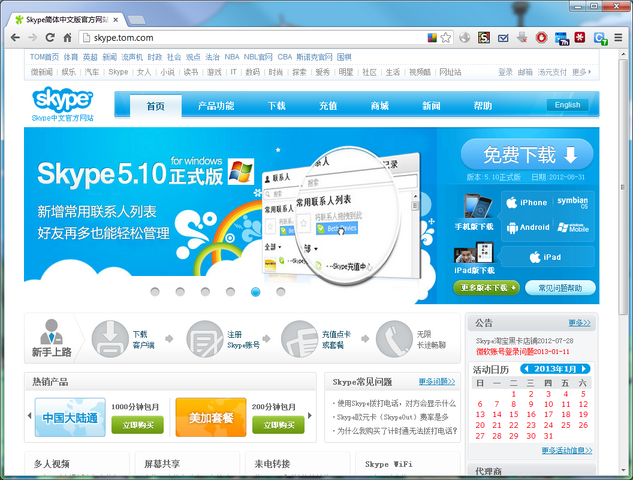This screenshot has height=480, width=633.
Task: Click the 中国大陆通 product thumbnail
Action: point(70,417)
